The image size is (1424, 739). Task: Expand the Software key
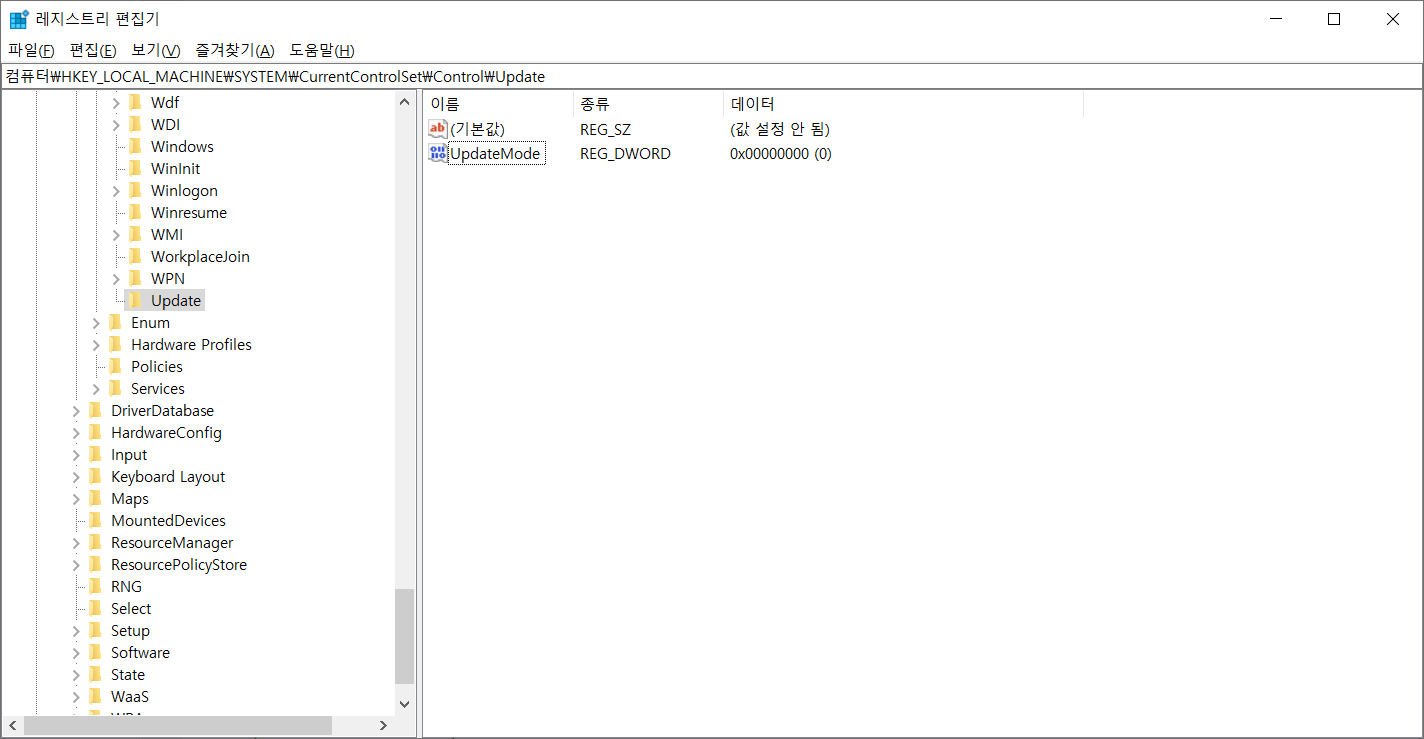tap(76, 653)
